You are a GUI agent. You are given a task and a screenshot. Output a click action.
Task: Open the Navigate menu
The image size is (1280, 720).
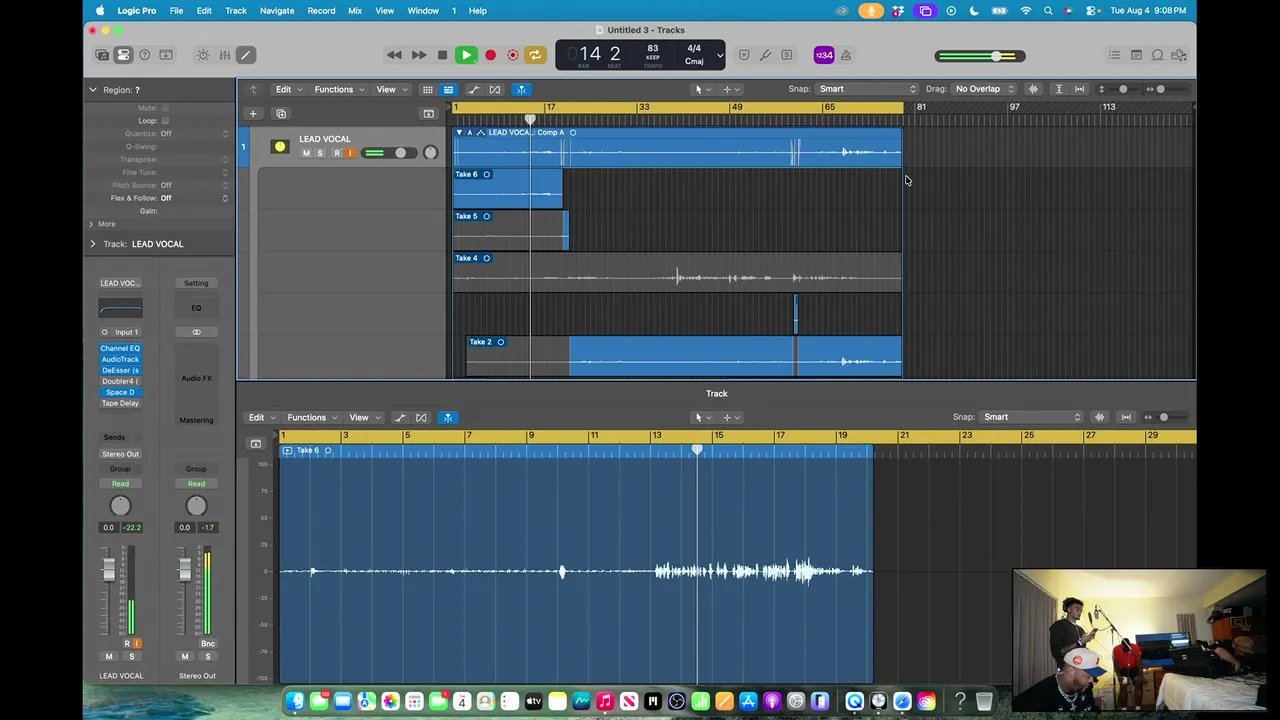click(277, 11)
